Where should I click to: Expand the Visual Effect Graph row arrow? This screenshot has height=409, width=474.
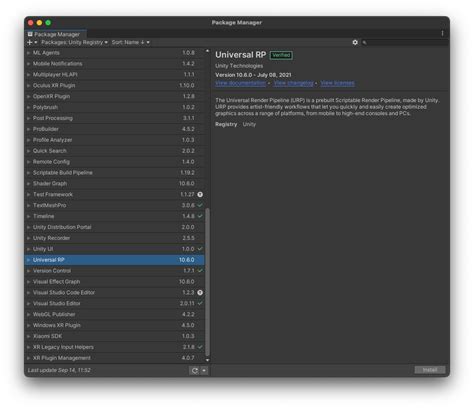pyautogui.click(x=28, y=282)
